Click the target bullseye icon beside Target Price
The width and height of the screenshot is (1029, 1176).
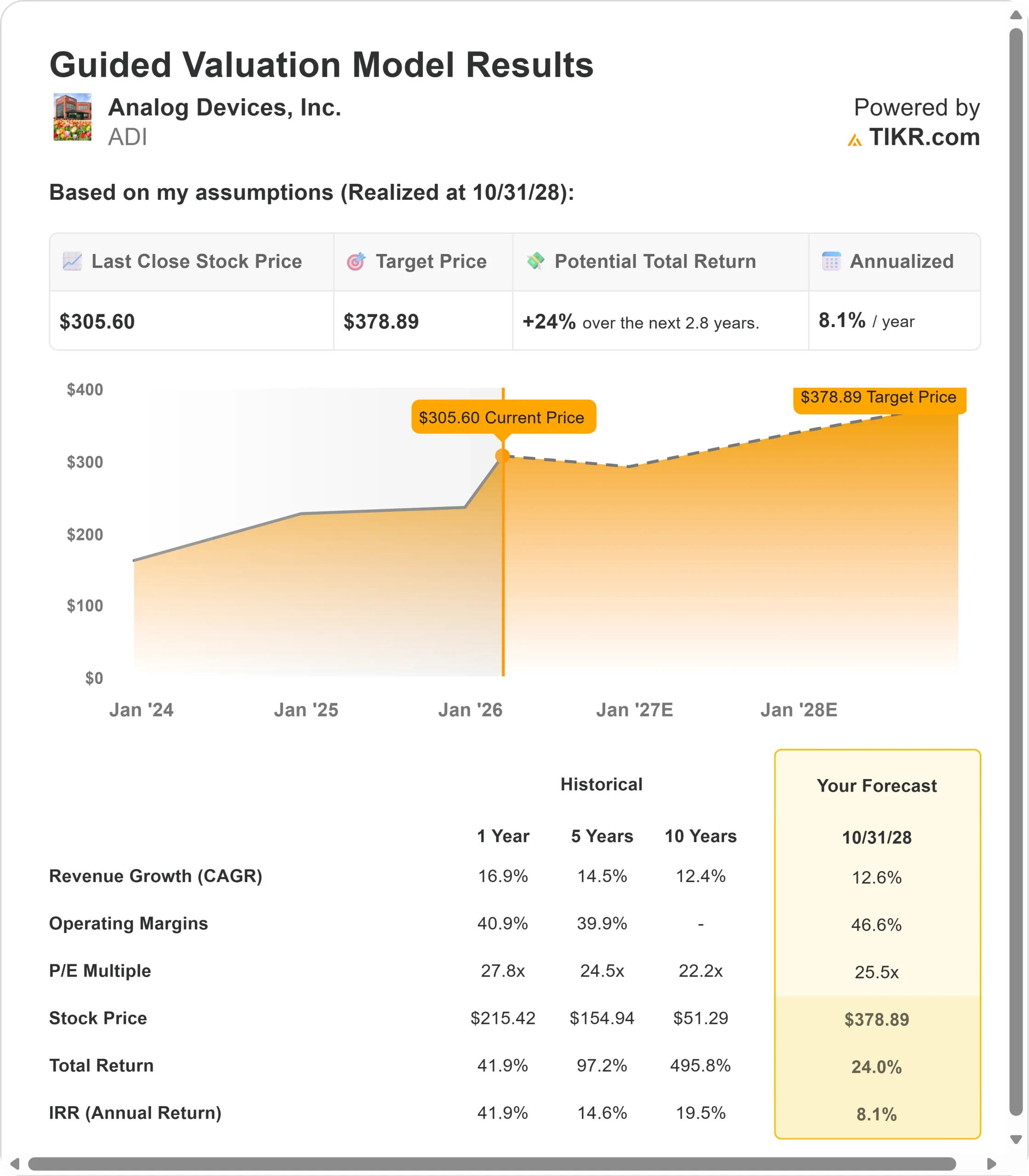[356, 261]
